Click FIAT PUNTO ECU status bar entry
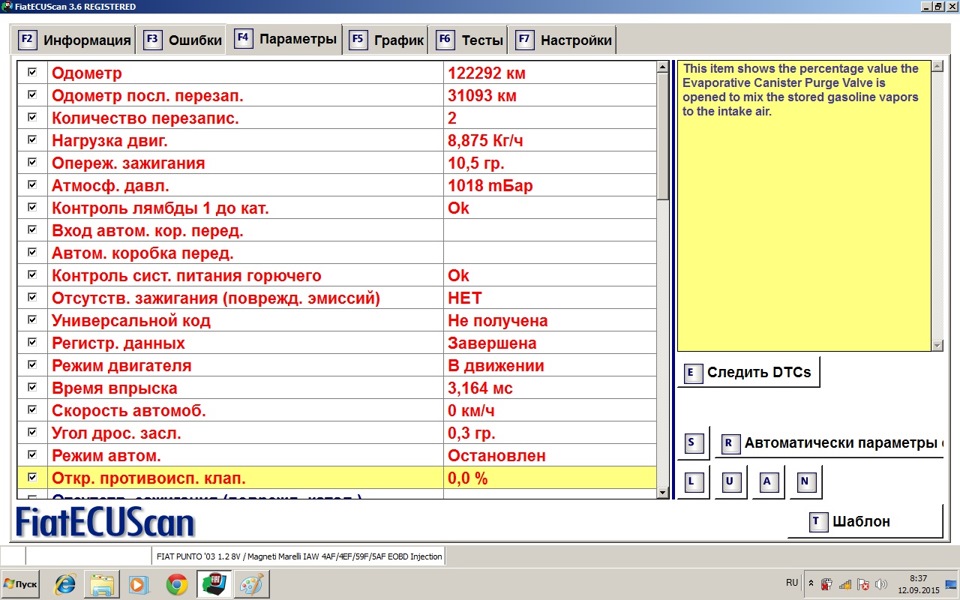 pyautogui.click(x=299, y=557)
